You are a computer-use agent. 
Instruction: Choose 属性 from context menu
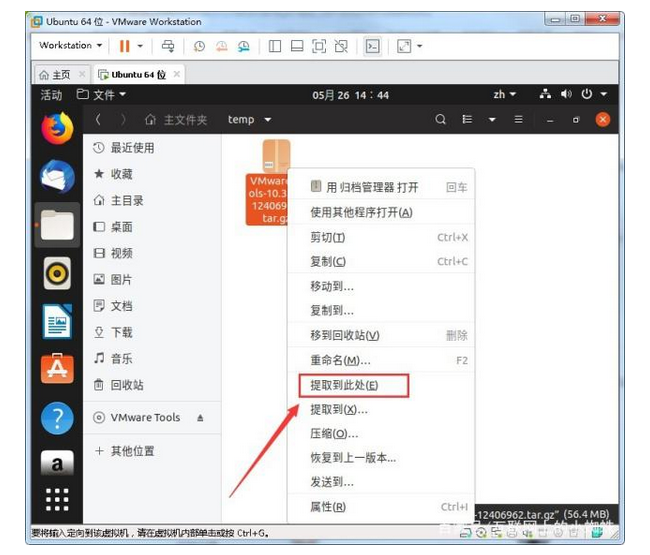381,507
